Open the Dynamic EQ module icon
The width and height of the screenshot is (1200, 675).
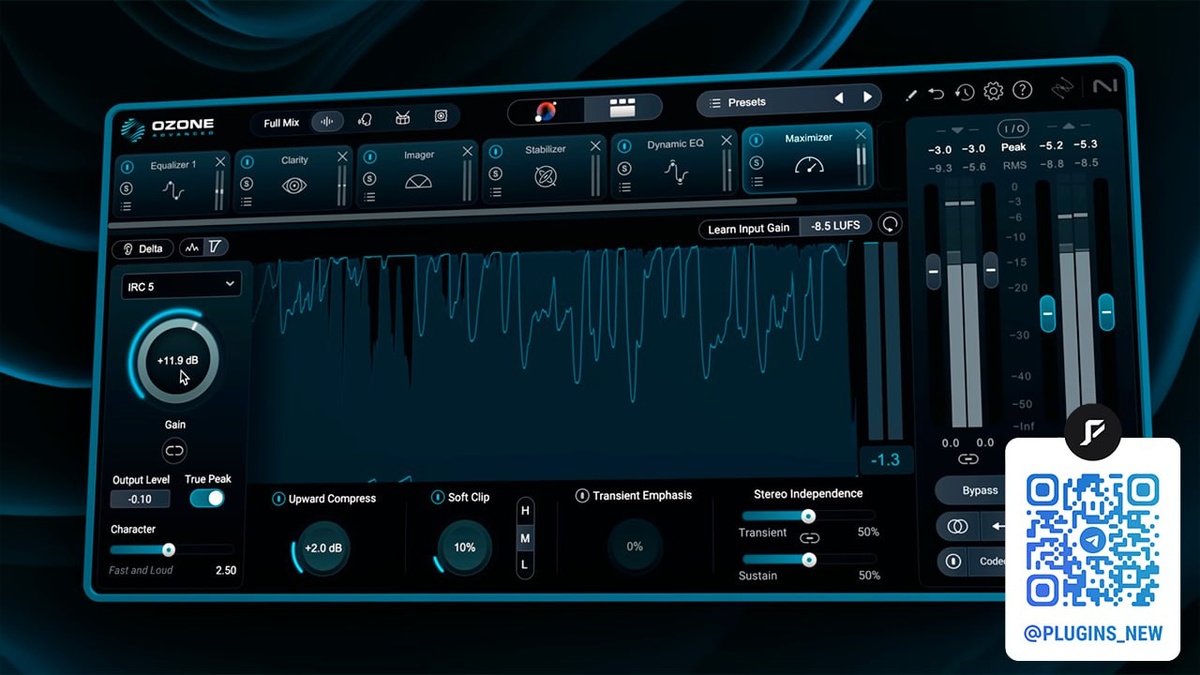[x=676, y=171]
